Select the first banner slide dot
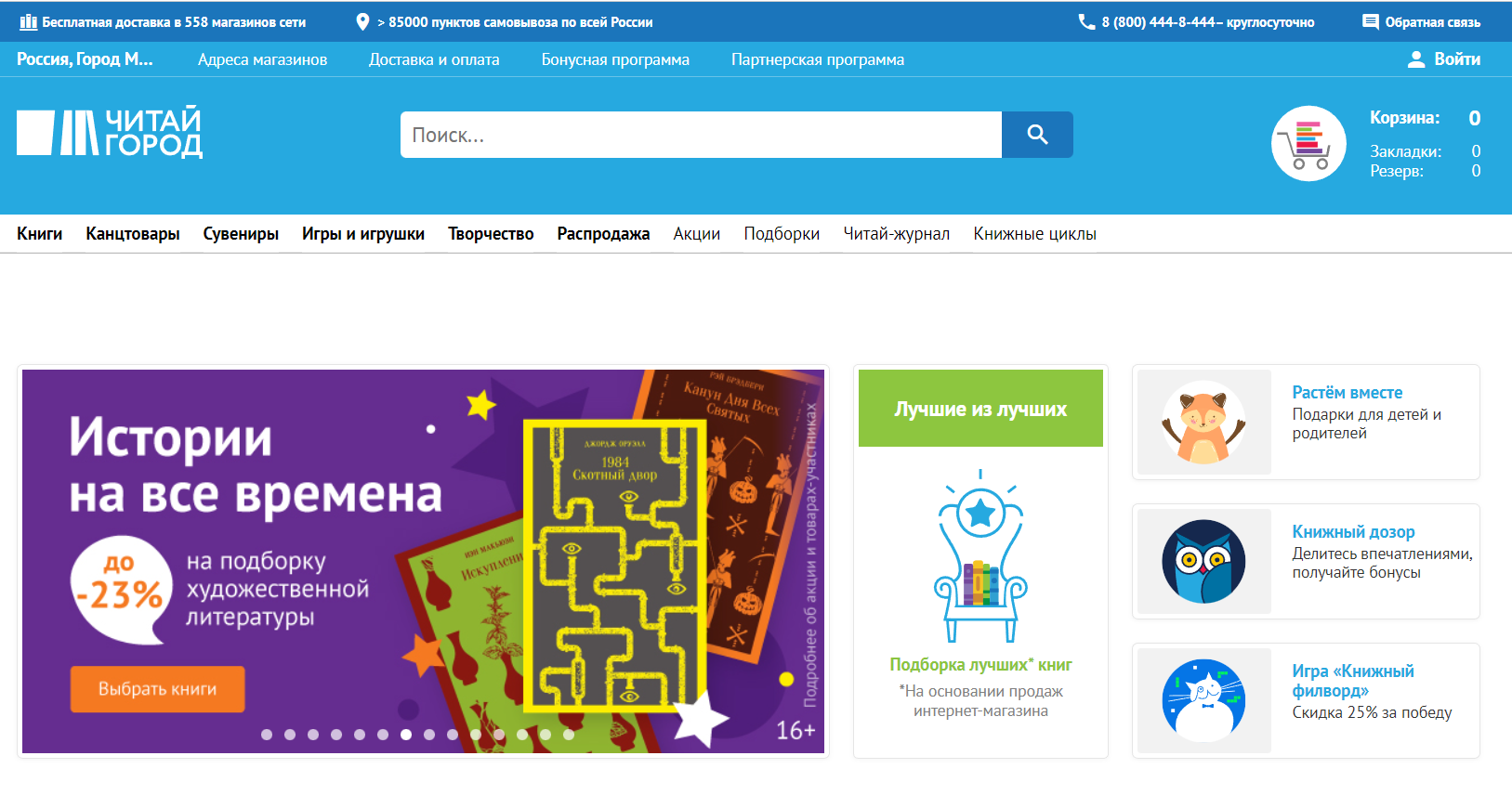The height and width of the screenshot is (795, 1512). 267,735
